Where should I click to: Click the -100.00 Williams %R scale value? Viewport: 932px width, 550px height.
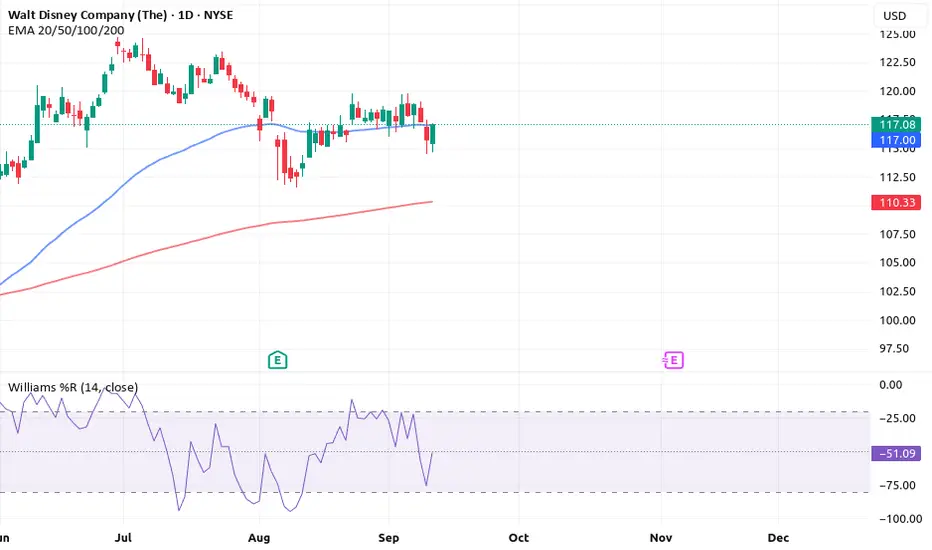(x=900, y=519)
